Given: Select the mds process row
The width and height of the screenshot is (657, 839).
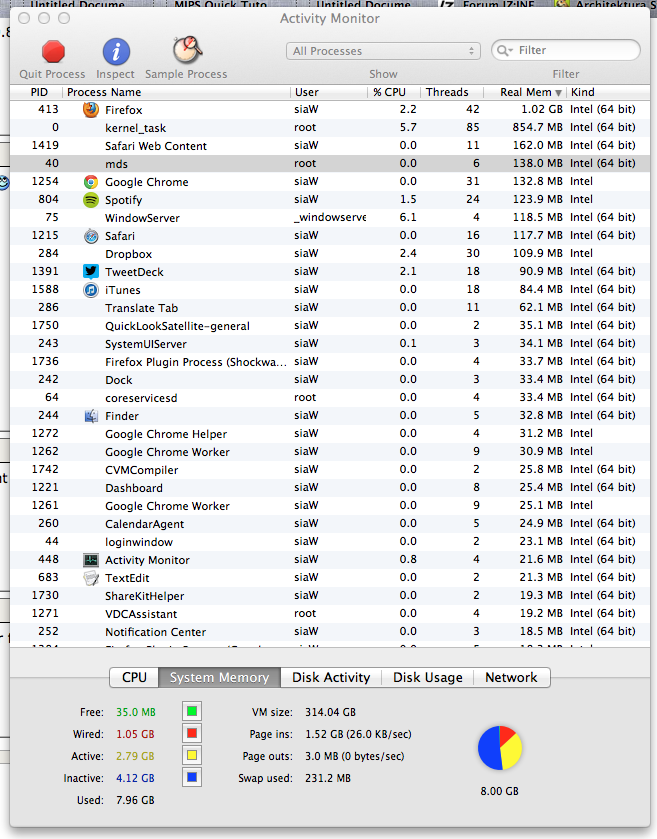Looking at the screenshot, I should pos(330,164).
